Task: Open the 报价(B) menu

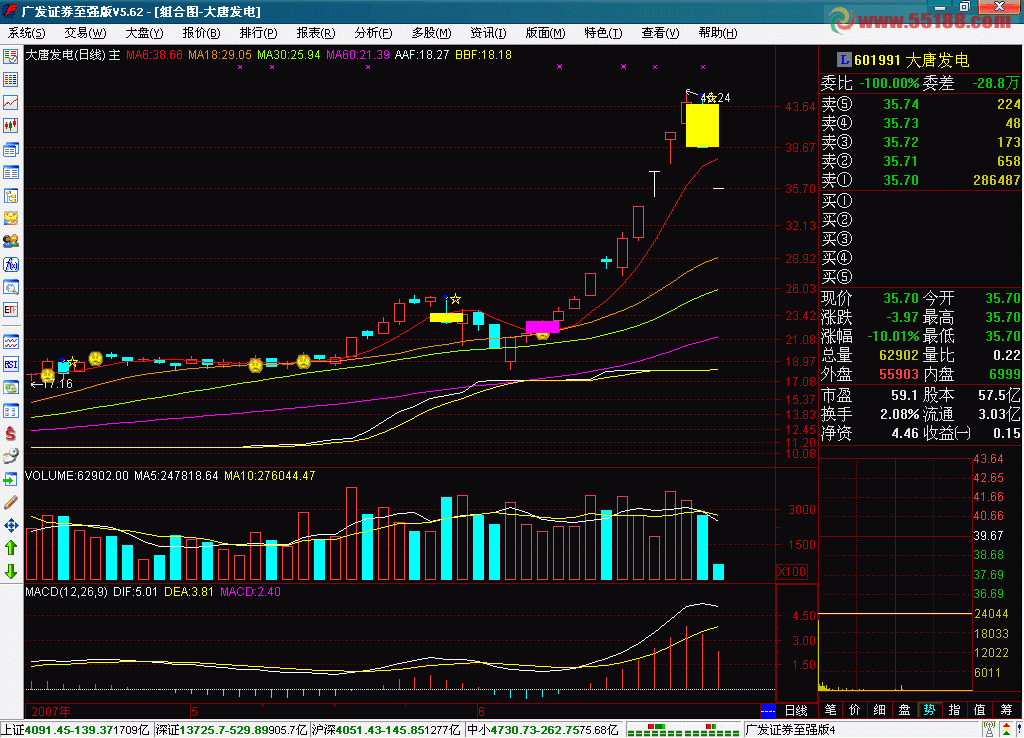Action: 201,33
